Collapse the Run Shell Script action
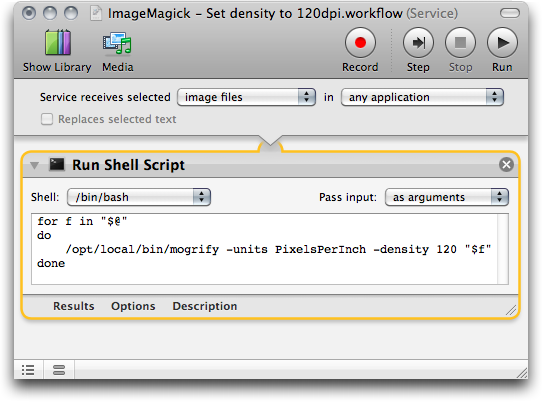Viewport: 542px width, 402px height. tap(34, 165)
